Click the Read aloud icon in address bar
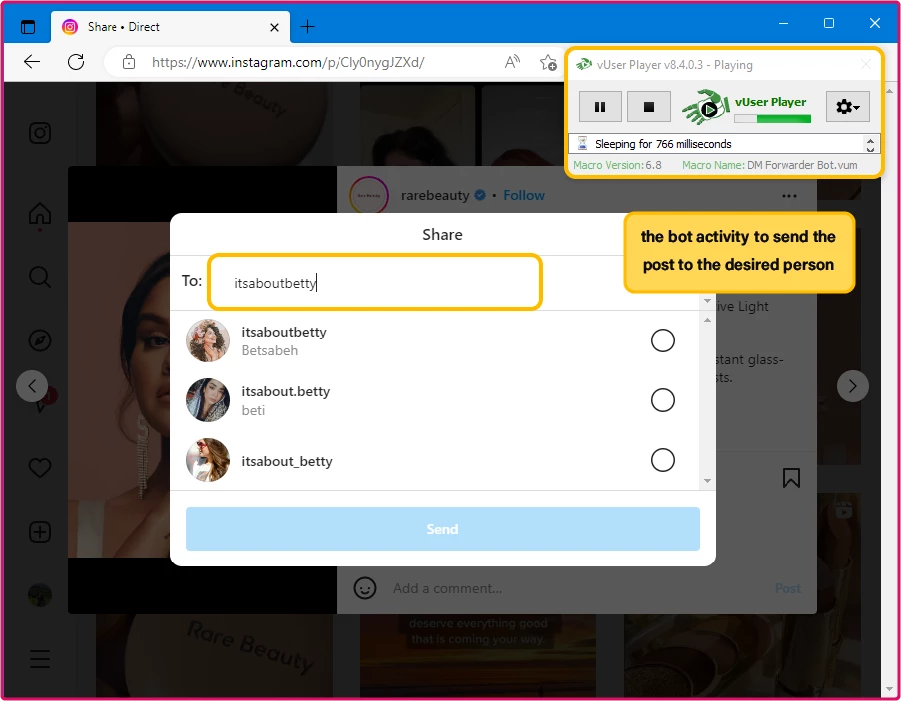 coord(512,62)
